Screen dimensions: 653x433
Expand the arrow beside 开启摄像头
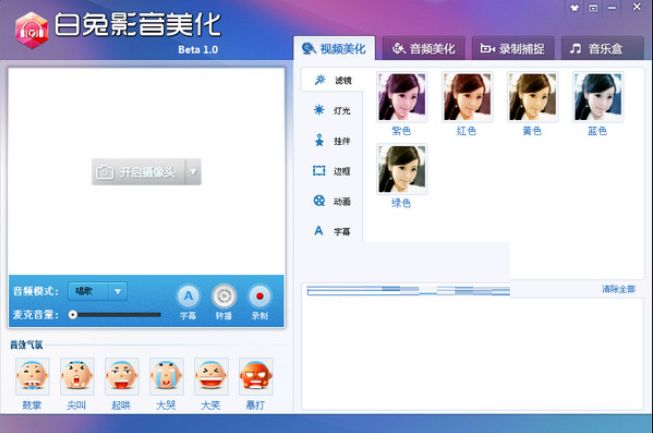(193, 172)
